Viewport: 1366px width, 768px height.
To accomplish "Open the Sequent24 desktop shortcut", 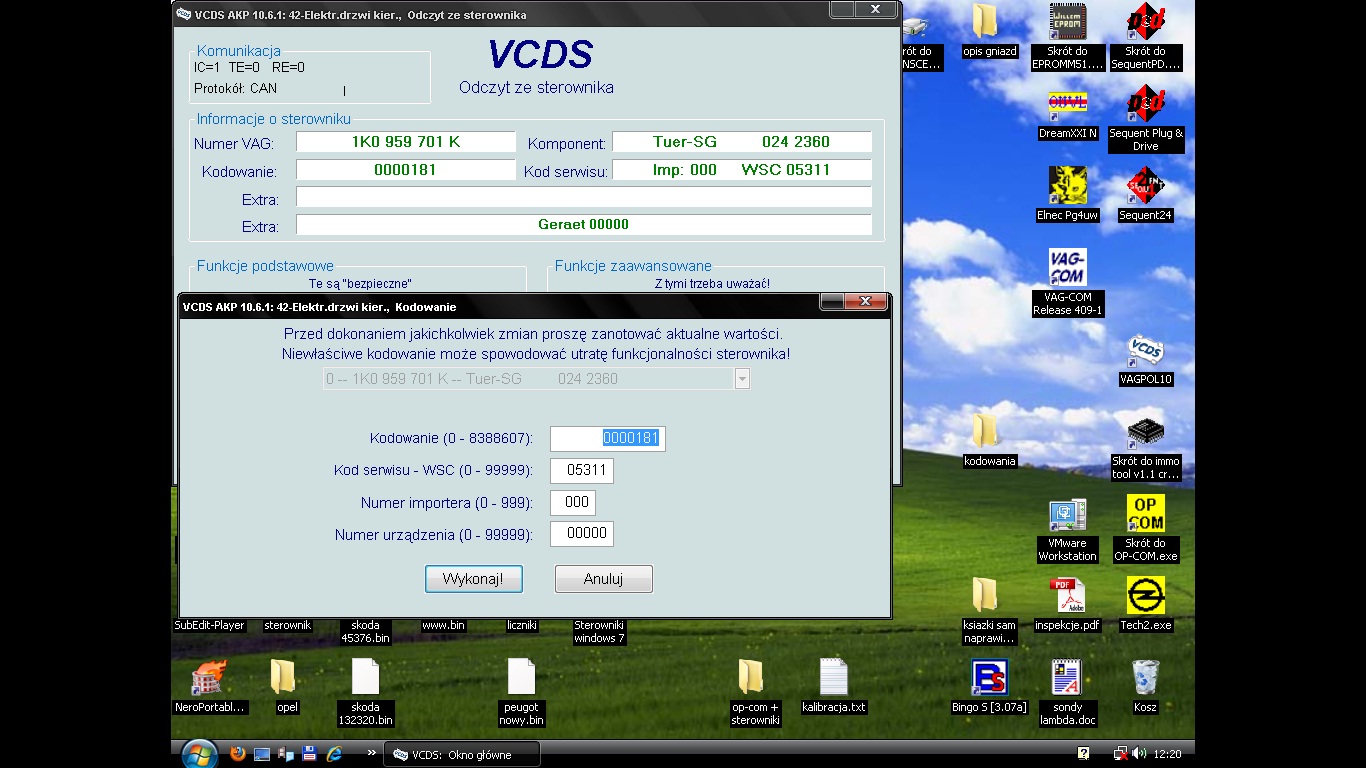I will (x=1145, y=195).
